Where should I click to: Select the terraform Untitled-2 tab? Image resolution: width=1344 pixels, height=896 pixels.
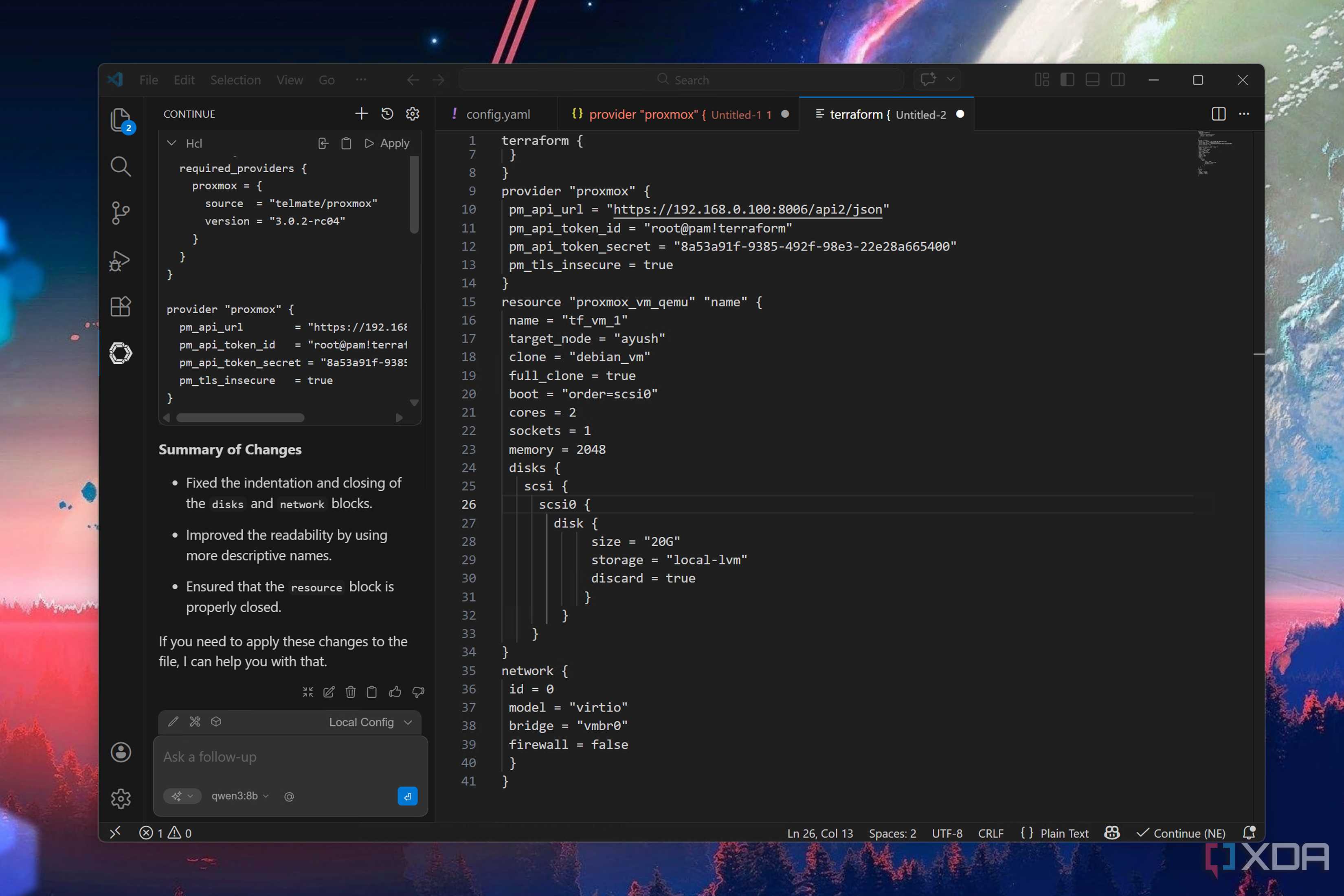pyautogui.click(x=887, y=114)
